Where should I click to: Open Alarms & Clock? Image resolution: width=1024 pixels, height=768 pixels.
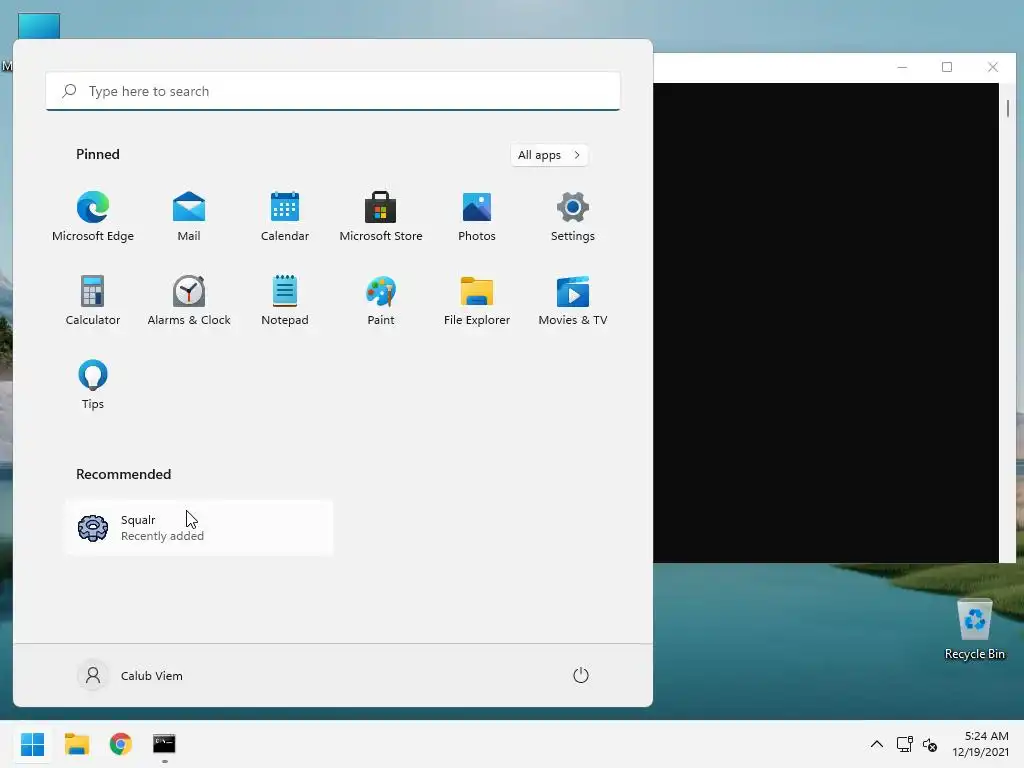coord(189,301)
